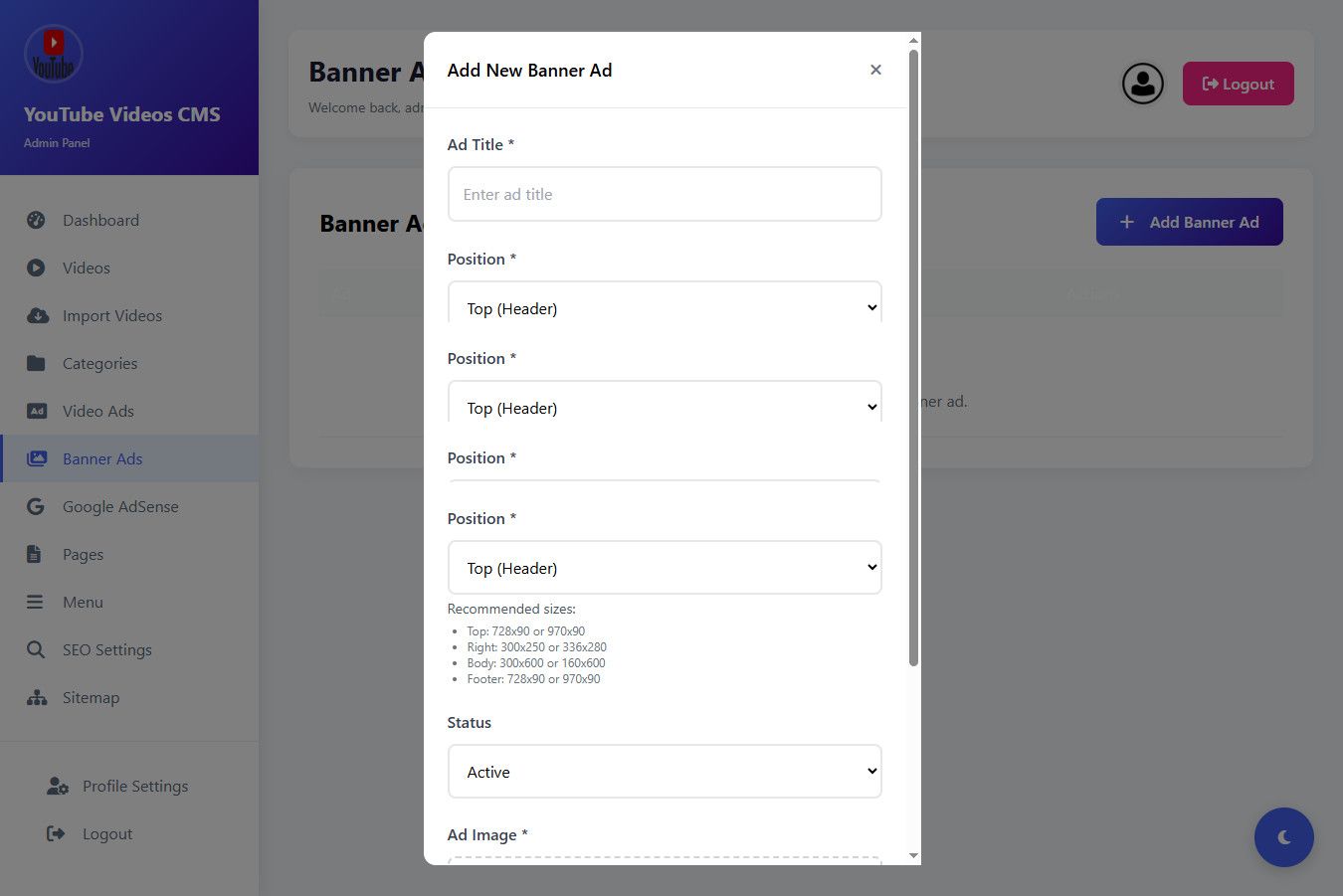
Task: Click the Categories folder icon
Action: coord(36,364)
